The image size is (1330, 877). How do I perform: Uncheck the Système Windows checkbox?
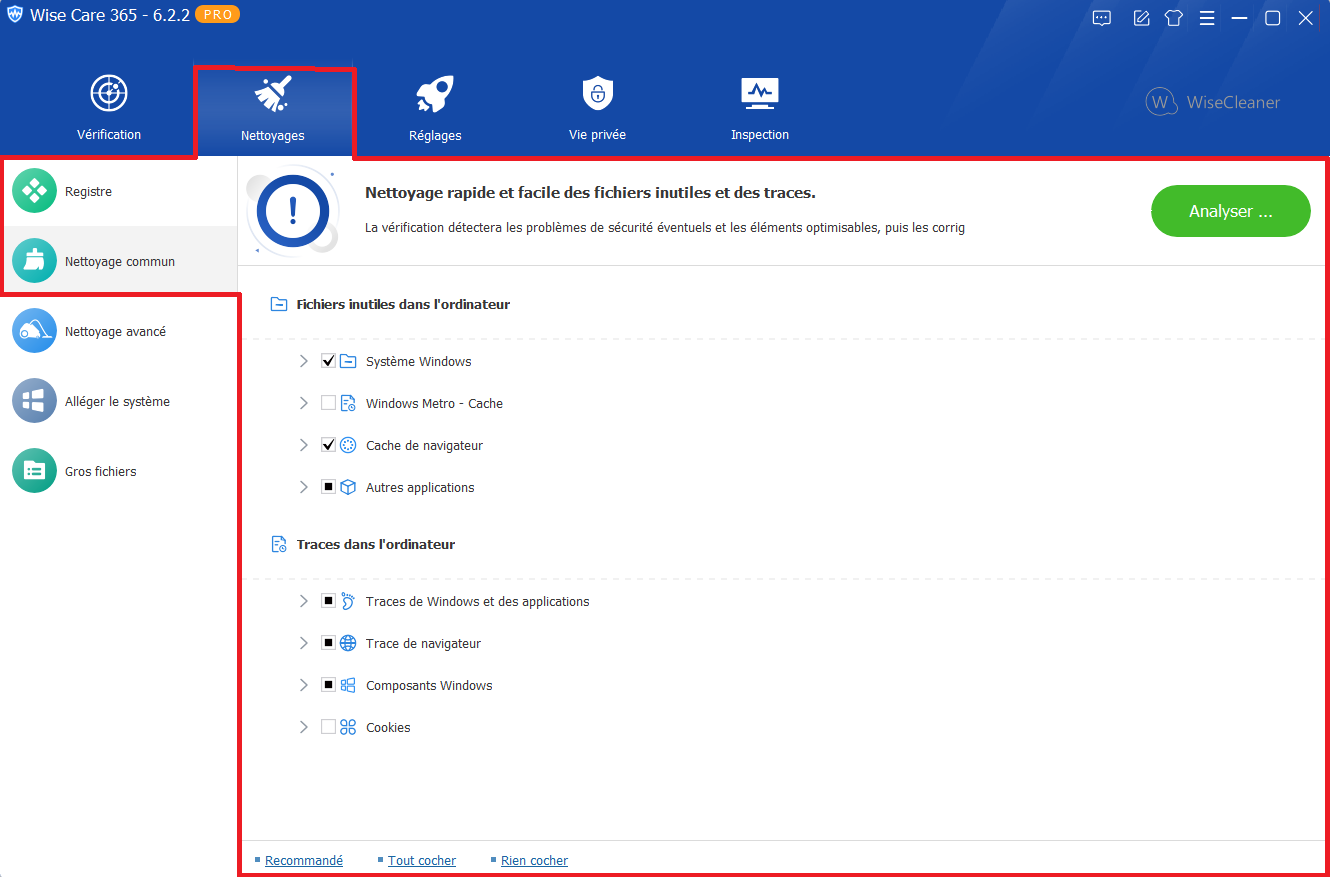click(328, 361)
